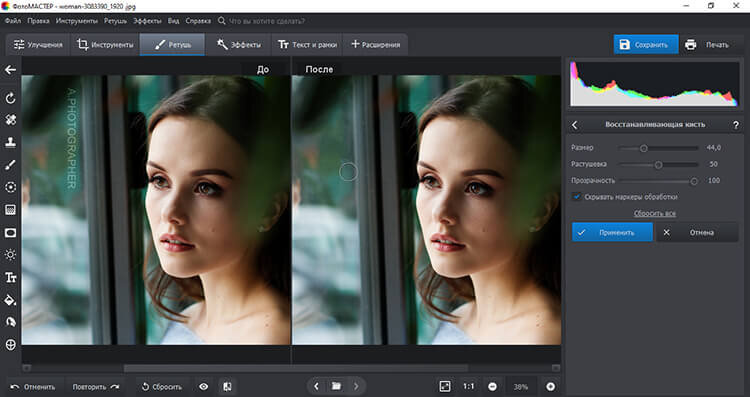Viewport: 750px width, 397px height.
Task: Open the Файл menu
Action: [13, 21]
